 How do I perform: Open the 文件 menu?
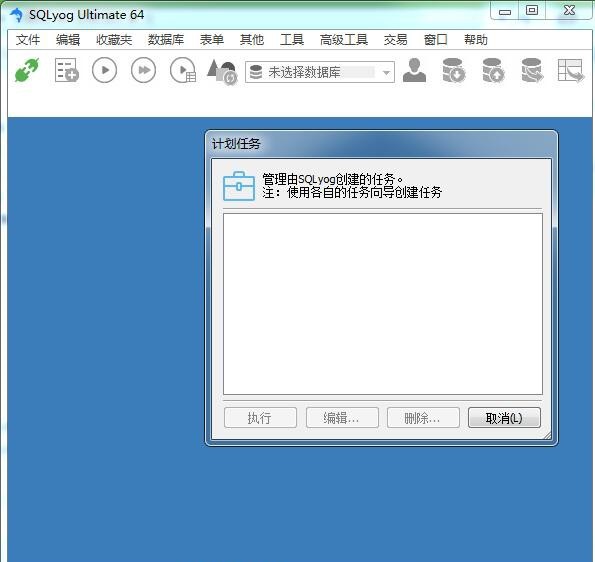(28, 39)
